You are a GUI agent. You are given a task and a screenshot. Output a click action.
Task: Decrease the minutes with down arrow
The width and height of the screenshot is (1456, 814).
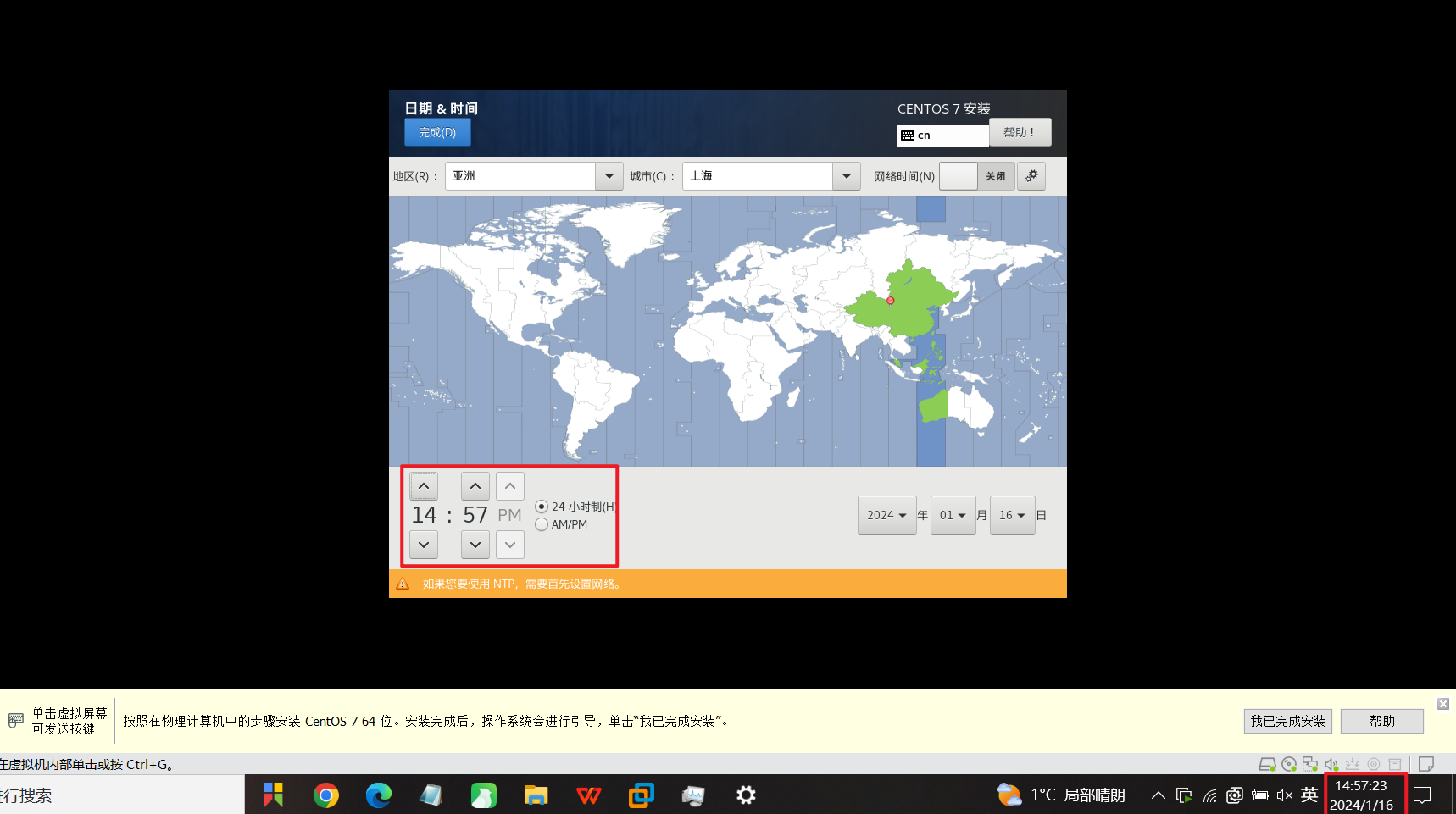tap(475, 545)
